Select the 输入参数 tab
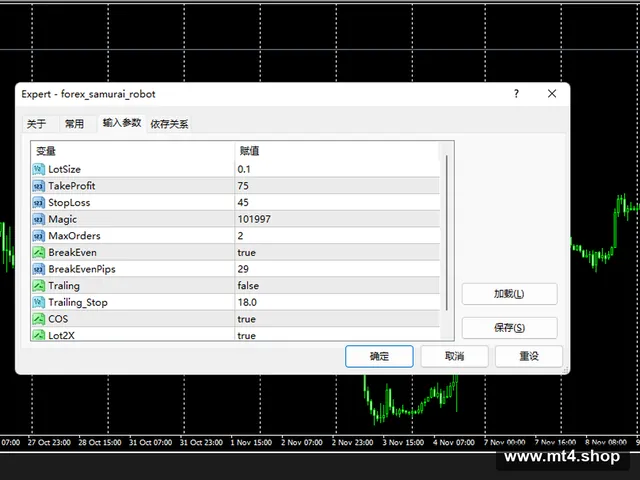 click(122, 123)
